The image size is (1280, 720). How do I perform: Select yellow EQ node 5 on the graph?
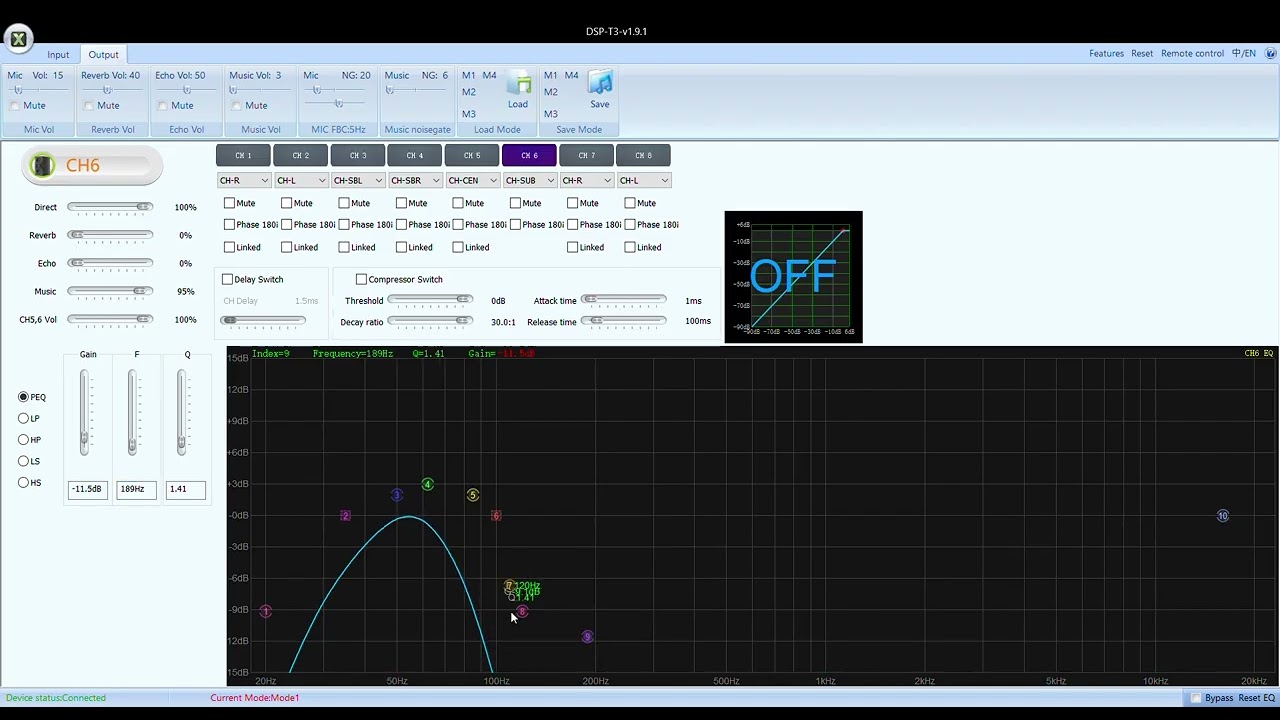click(x=473, y=495)
